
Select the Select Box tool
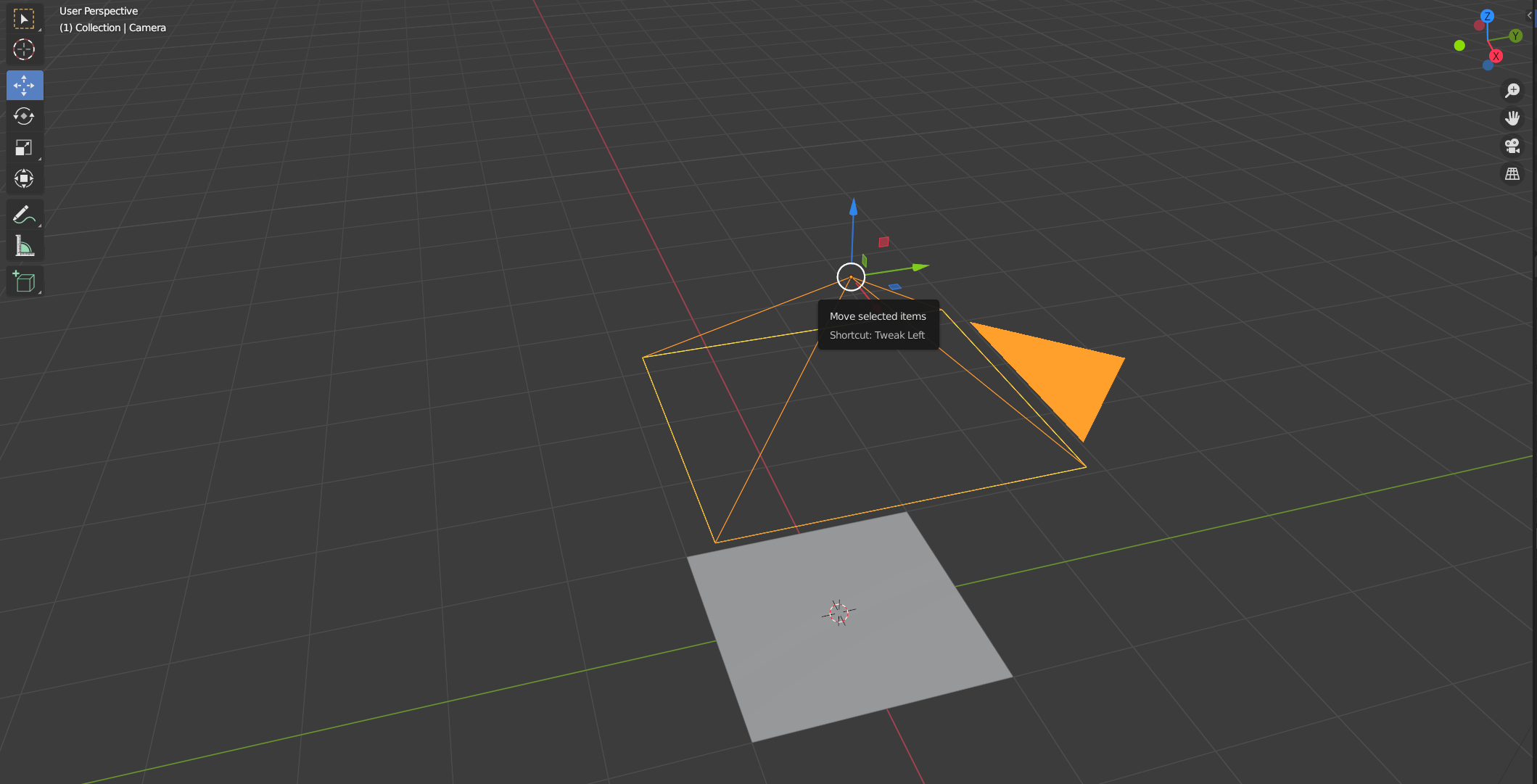click(24, 19)
